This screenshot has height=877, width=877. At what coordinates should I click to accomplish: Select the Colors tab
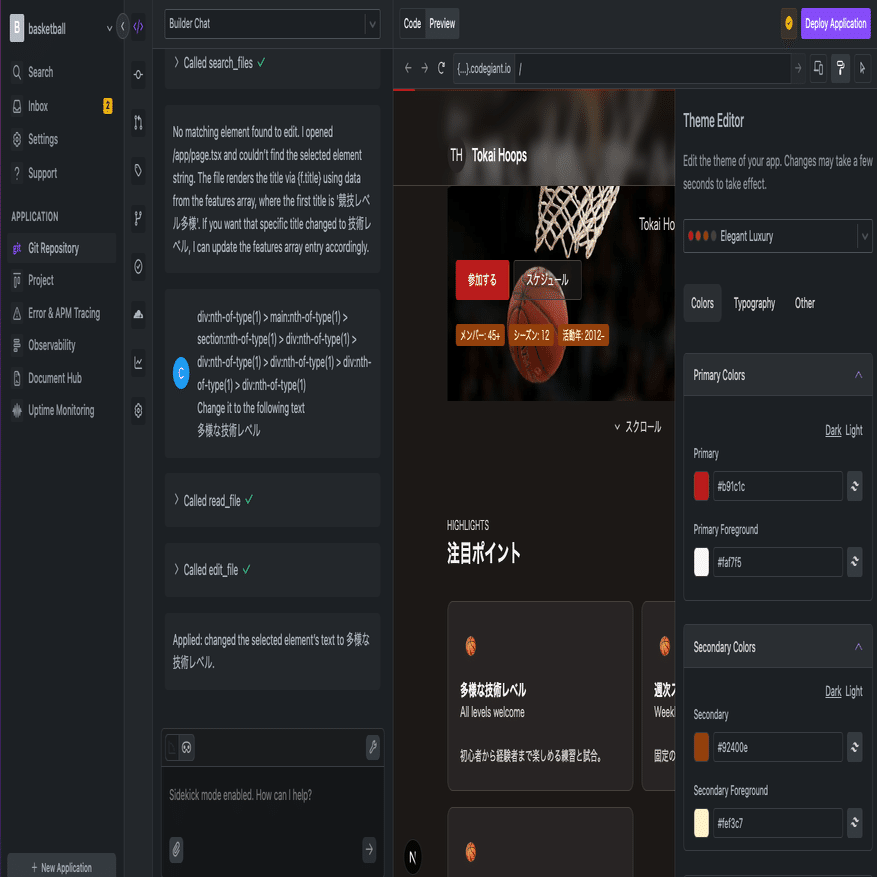[x=702, y=303]
